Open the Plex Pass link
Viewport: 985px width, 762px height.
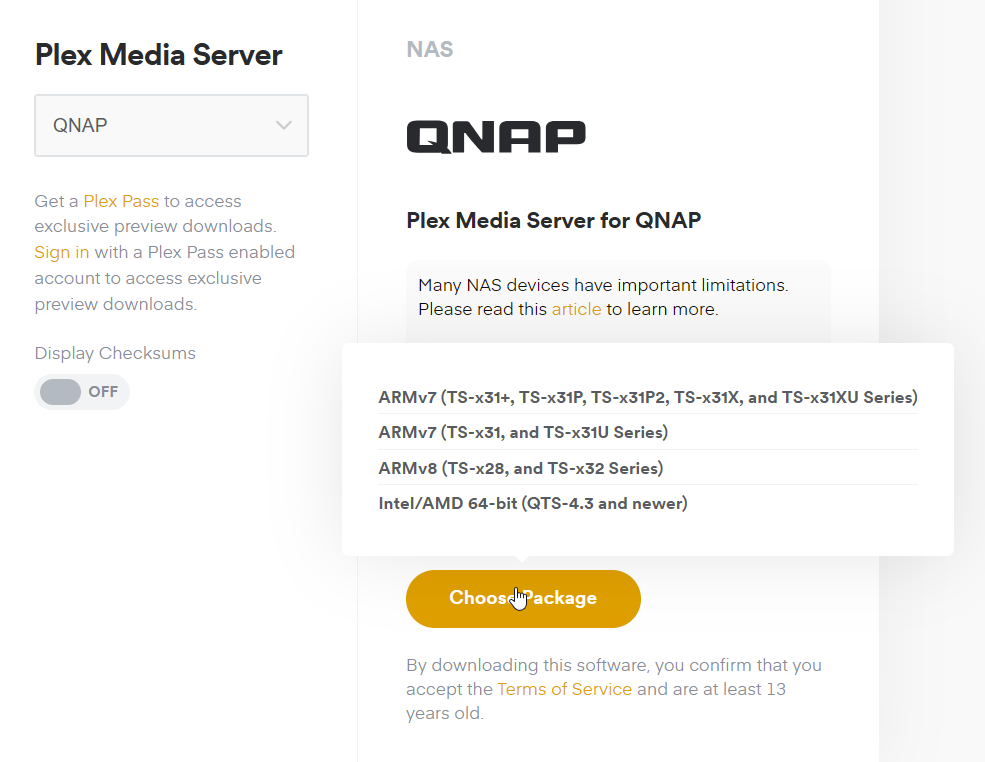pyautogui.click(x=121, y=201)
